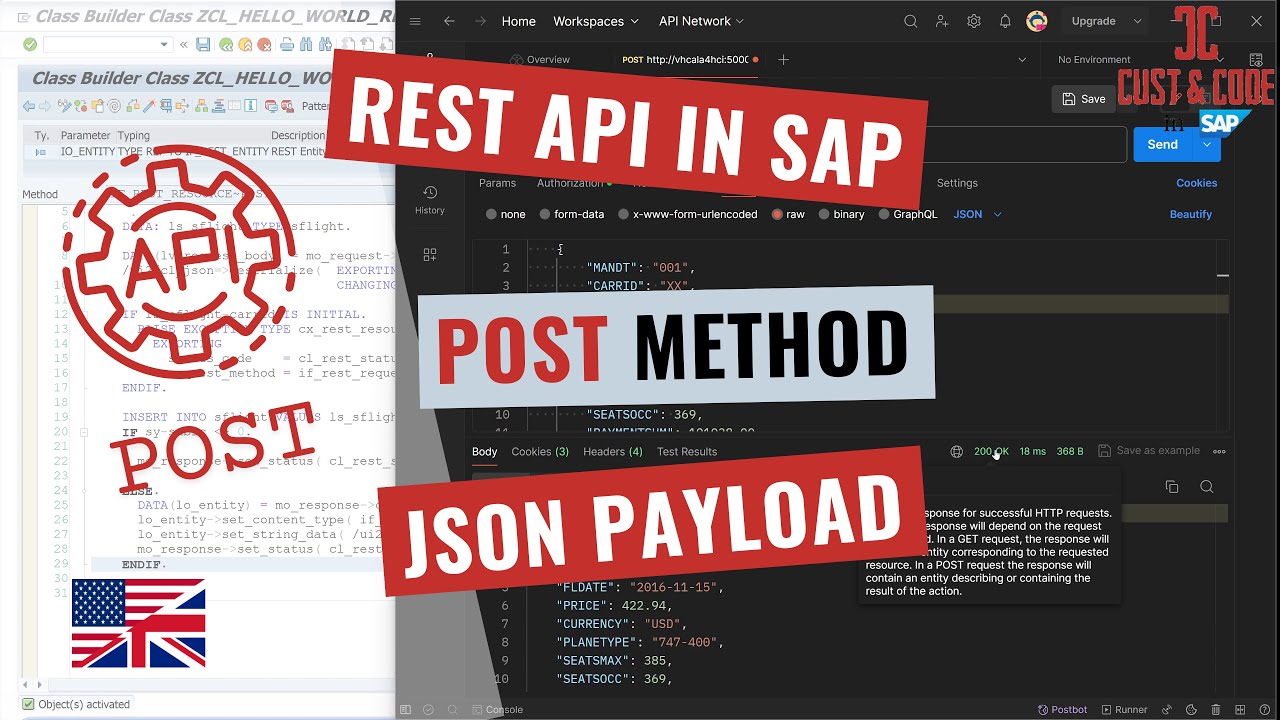
Task: Click the SAP Print icon
Action: (287, 44)
